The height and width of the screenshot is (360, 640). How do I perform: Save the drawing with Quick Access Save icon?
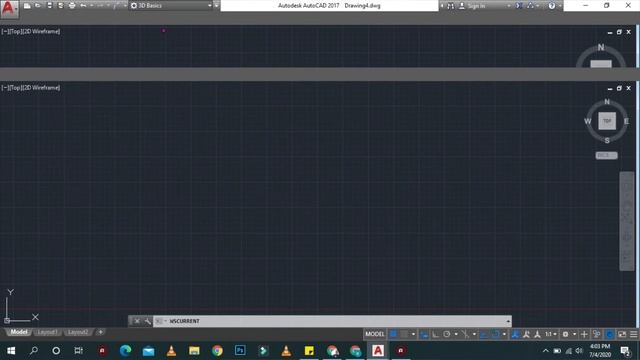pyautogui.click(x=49, y=6)
